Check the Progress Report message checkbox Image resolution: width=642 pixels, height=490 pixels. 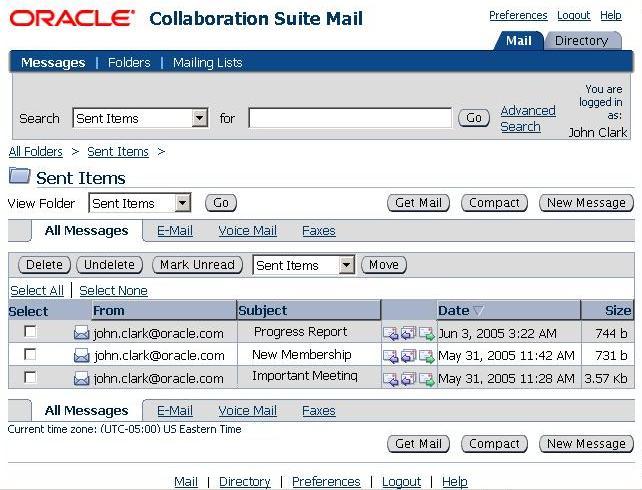(x=30, y=331)
